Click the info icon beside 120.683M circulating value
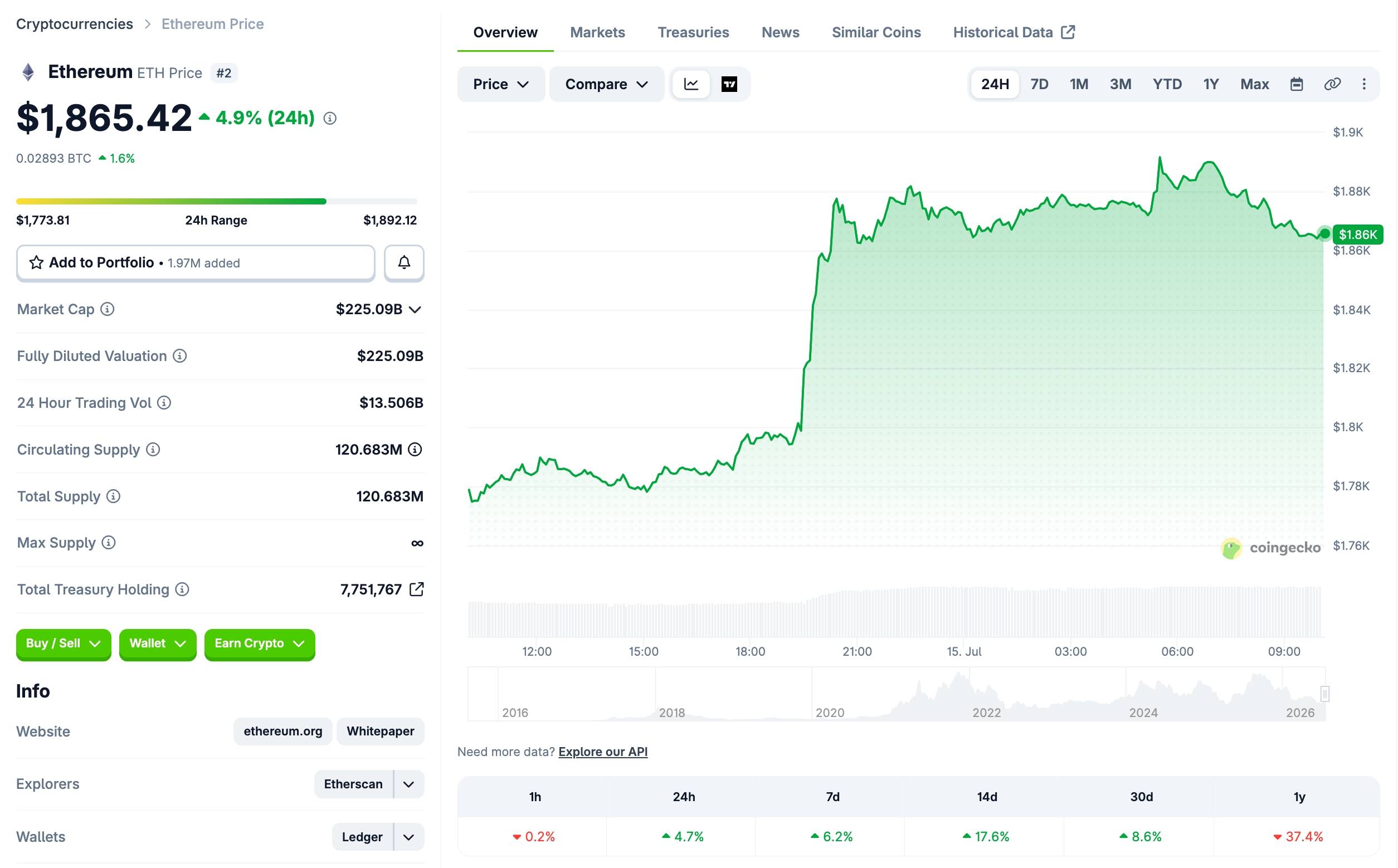Image resolution: width=1398 pixels, height=868 pixels. 415,449
